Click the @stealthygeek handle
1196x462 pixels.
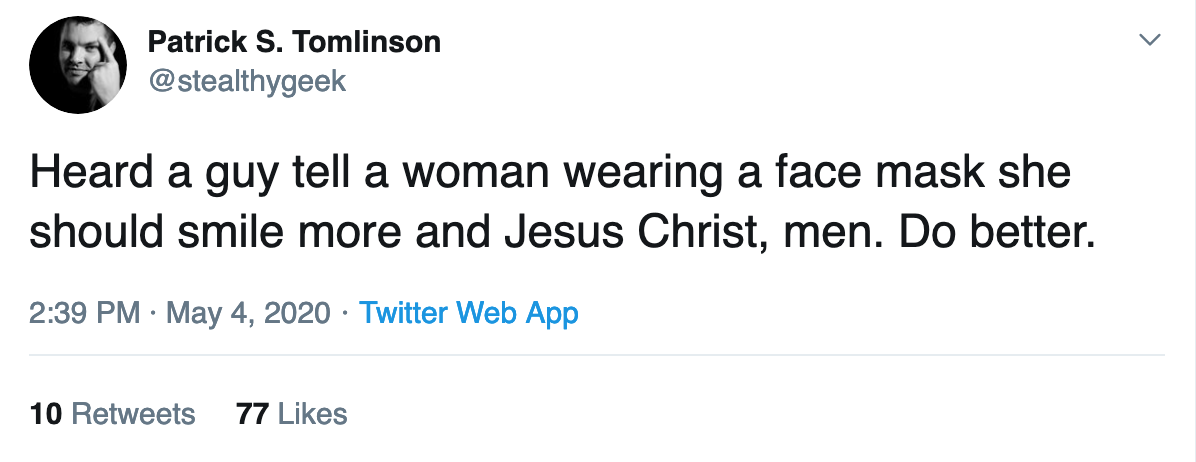pyautogui.click(x=247, y=81)
